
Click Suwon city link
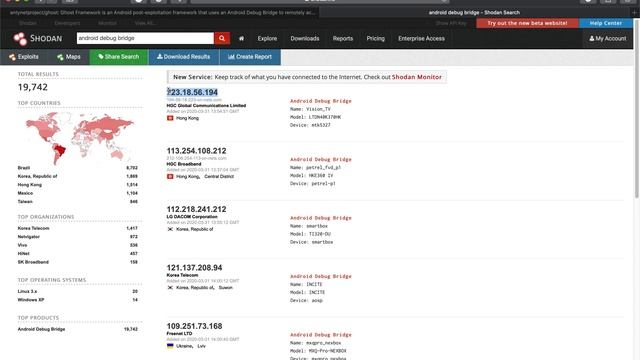point(225,287)
